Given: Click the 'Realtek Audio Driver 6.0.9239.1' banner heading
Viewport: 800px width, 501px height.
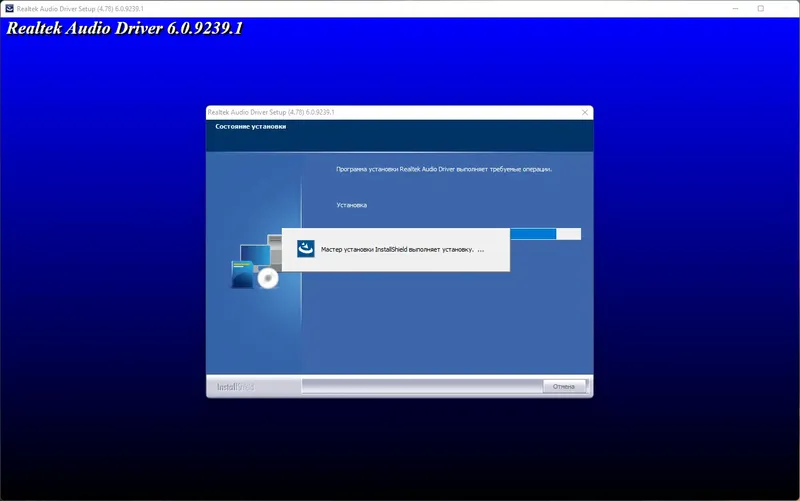Looking at the screenshot, I should pos(124,28).
